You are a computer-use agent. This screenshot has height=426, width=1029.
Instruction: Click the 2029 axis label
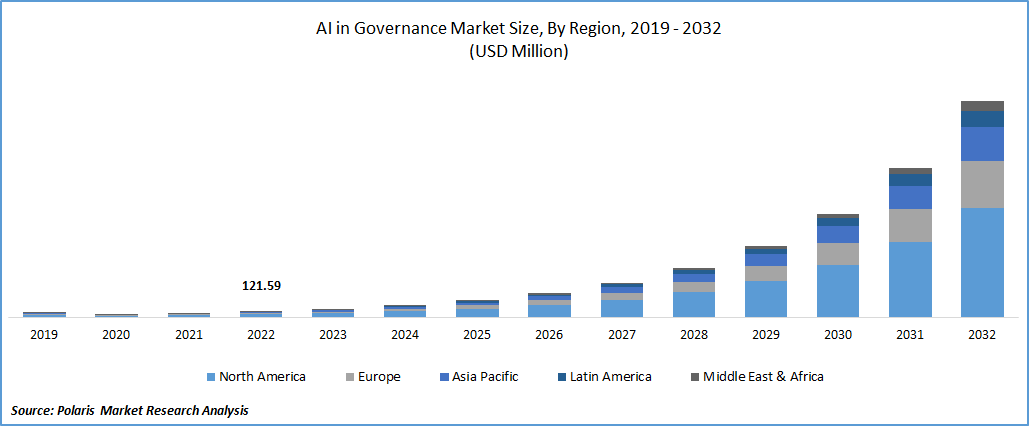coord(766,335)
